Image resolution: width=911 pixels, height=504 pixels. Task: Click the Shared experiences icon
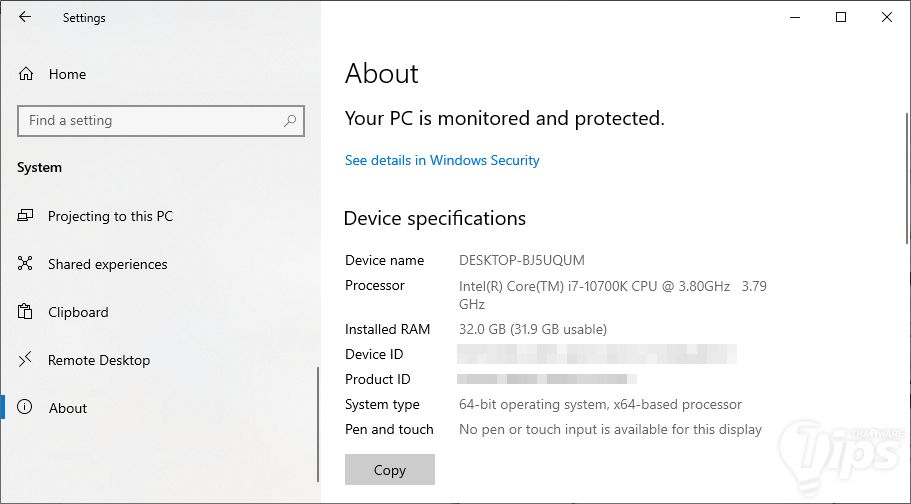point(26,264)
